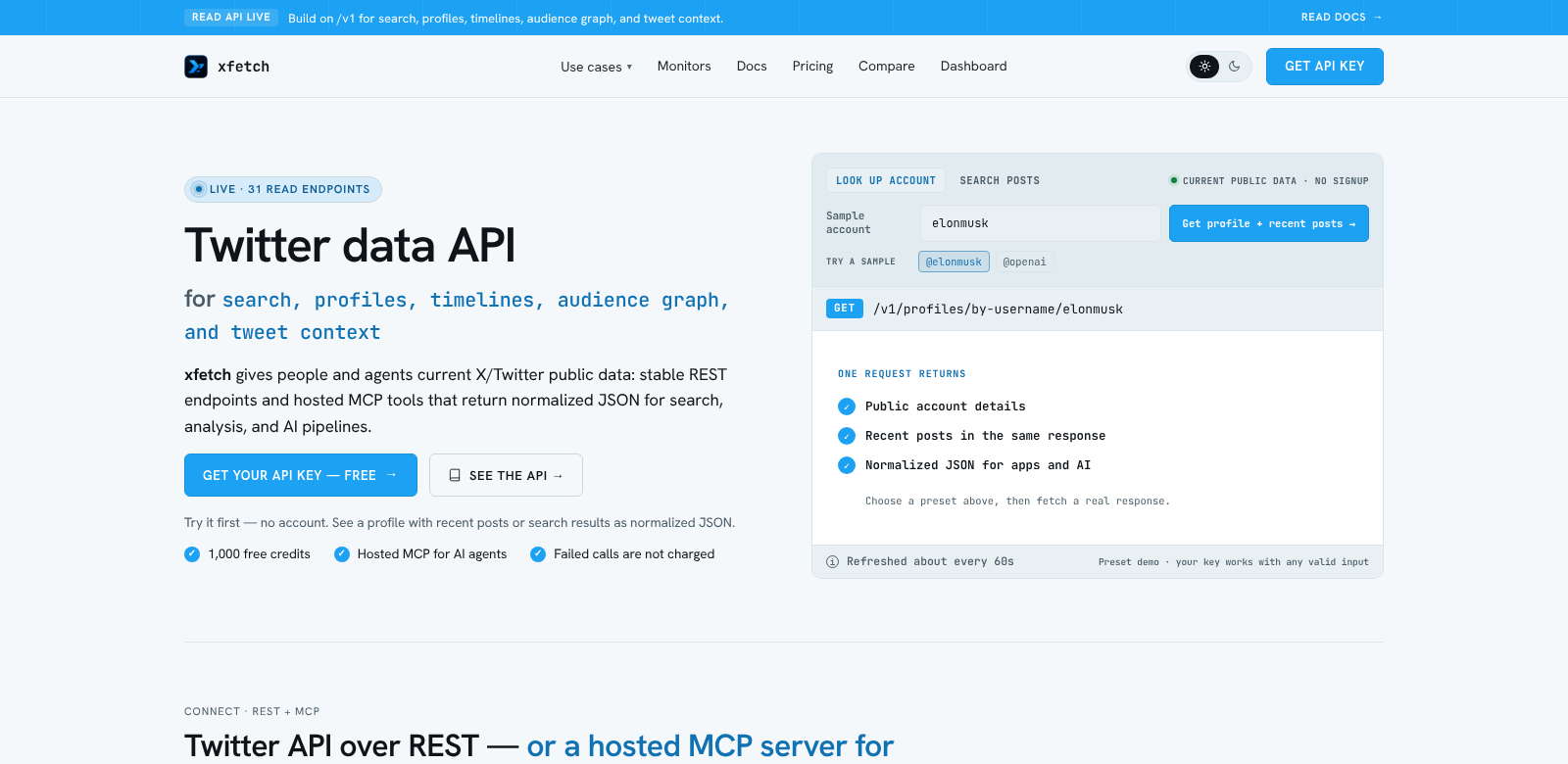Expand the Use cases dropdown
Screen dimensions: 1568x764
597,67
